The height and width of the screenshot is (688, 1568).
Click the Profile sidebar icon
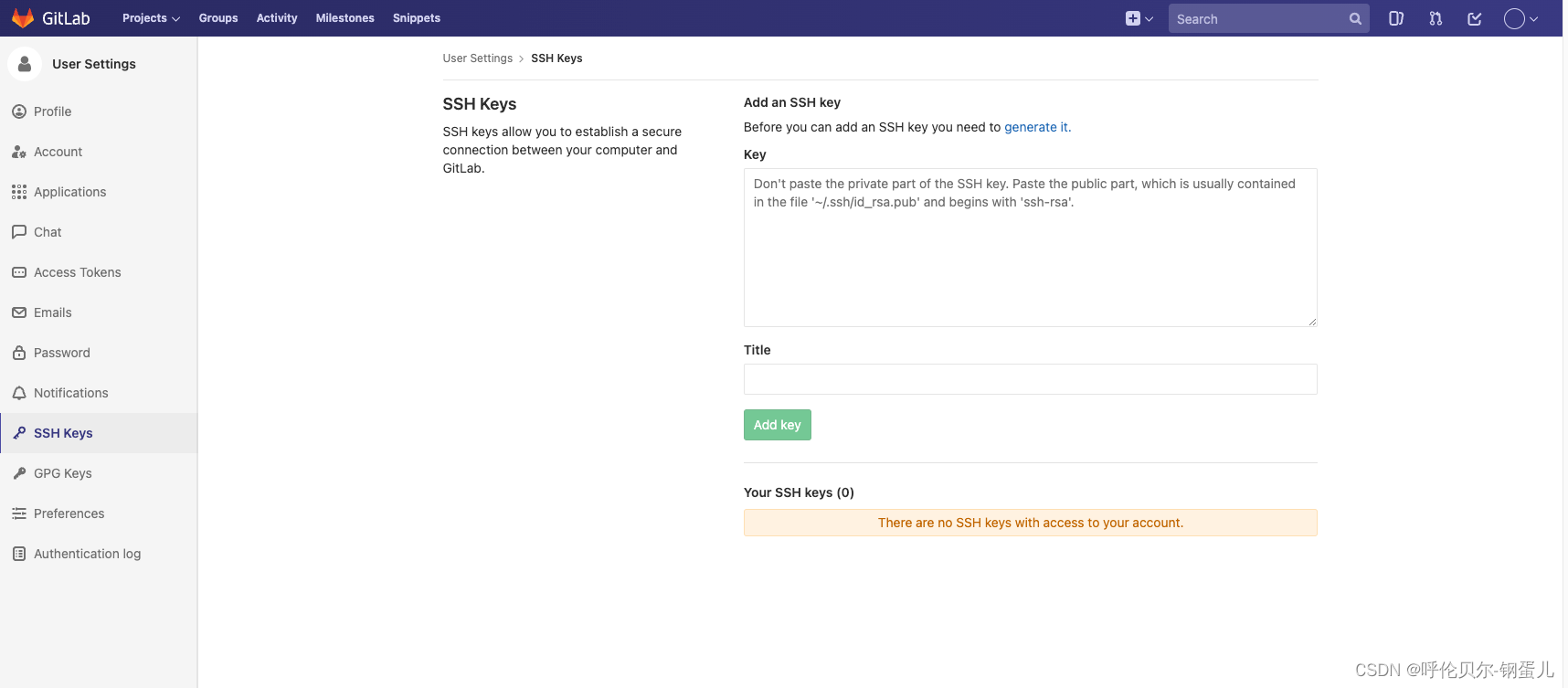click(19, 111)
